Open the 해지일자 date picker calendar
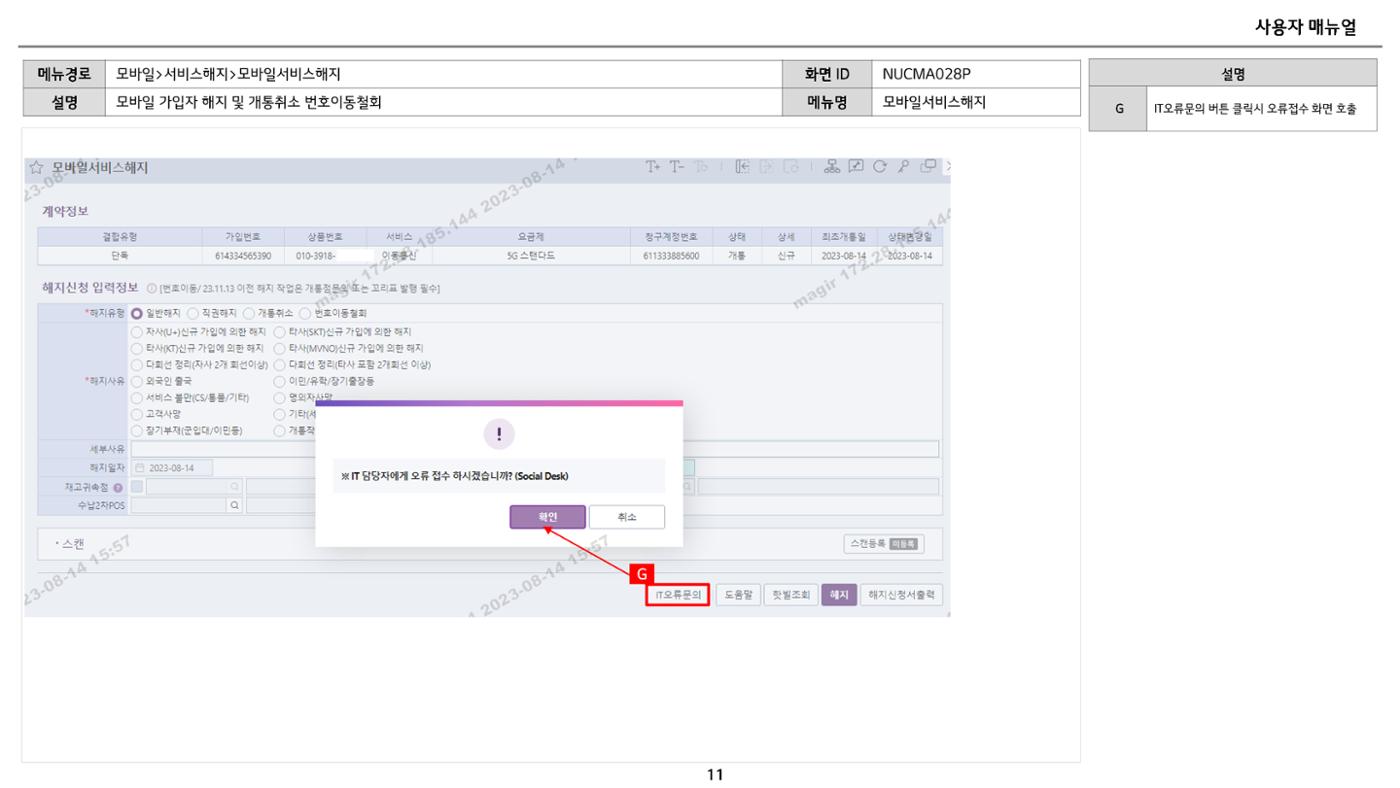 141,468
